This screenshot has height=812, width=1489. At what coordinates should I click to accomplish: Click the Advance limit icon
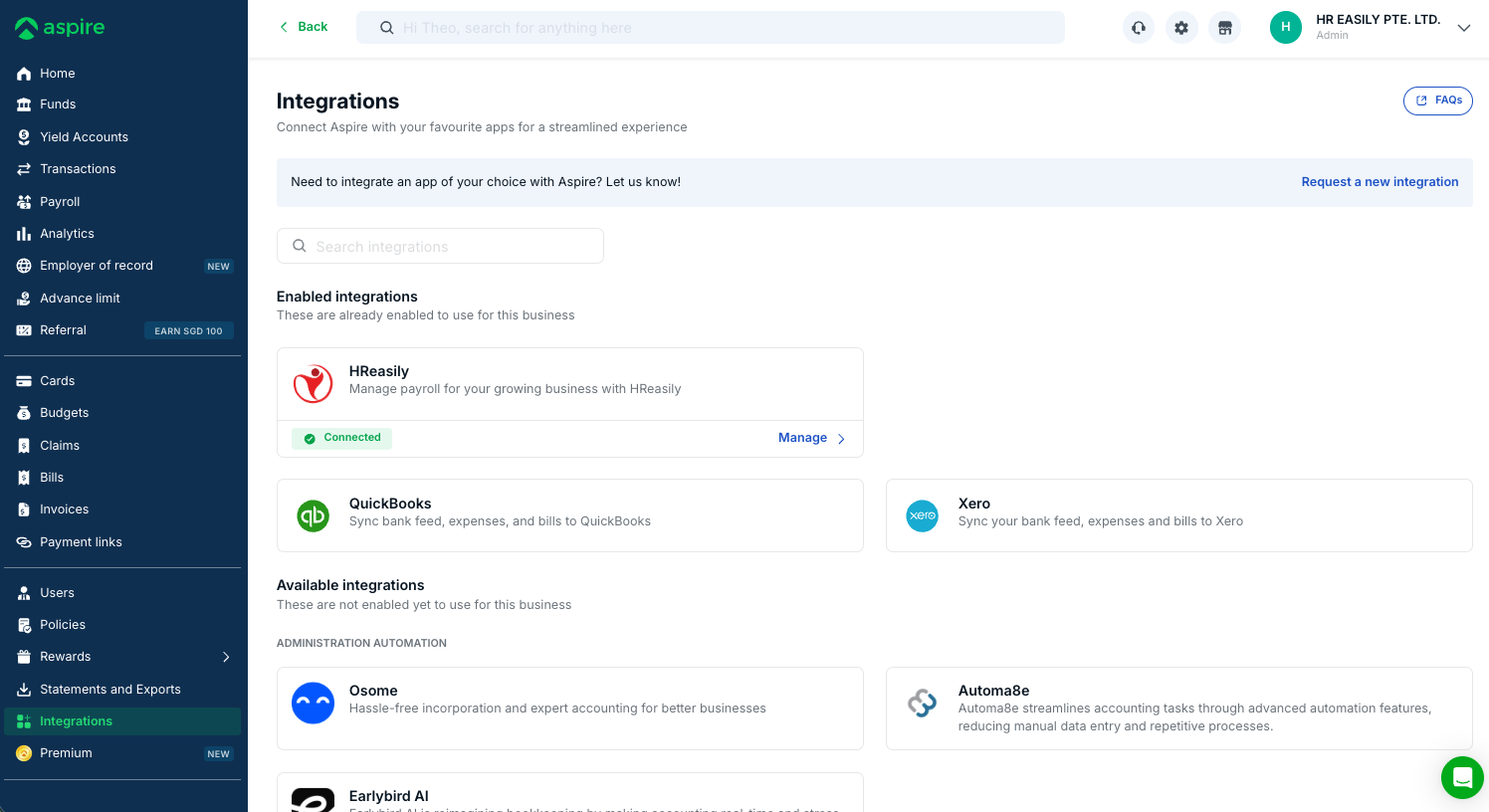[24, 299]
